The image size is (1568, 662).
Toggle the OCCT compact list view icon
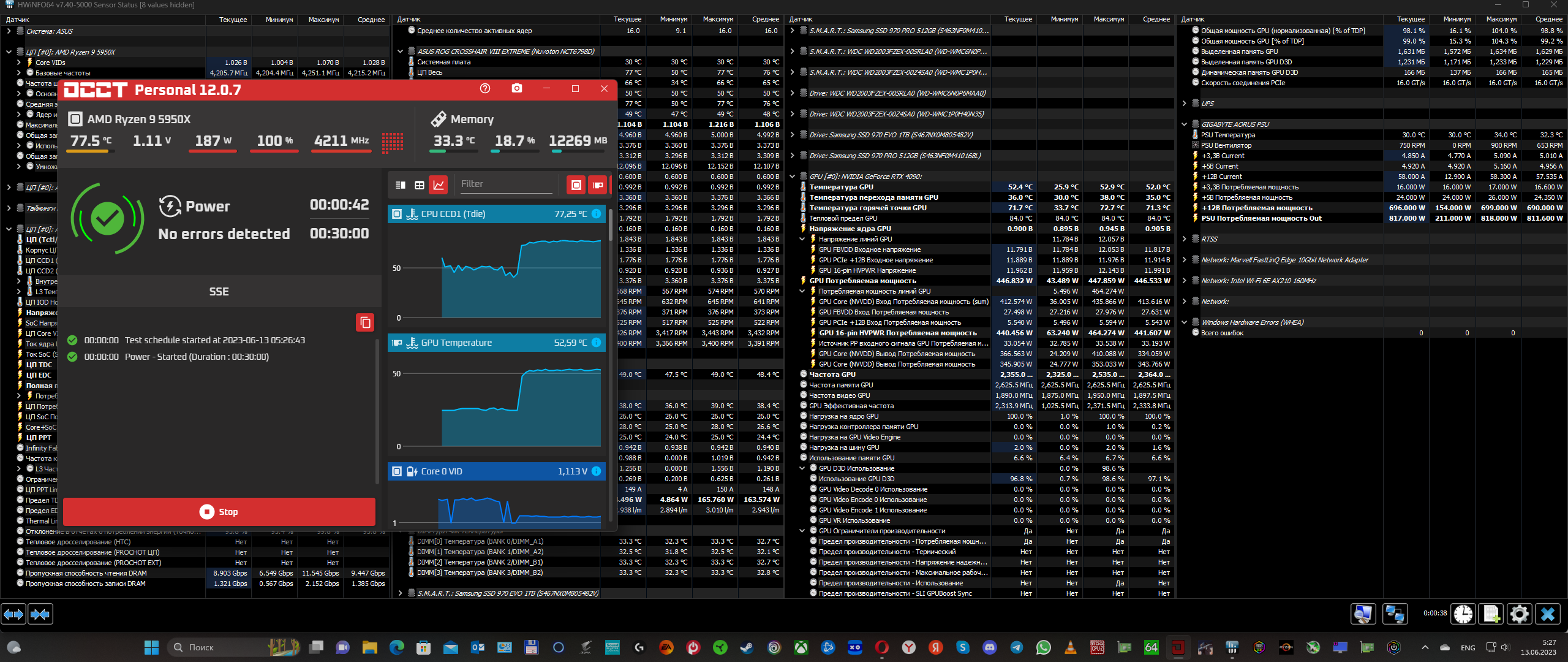click(401, 185)
